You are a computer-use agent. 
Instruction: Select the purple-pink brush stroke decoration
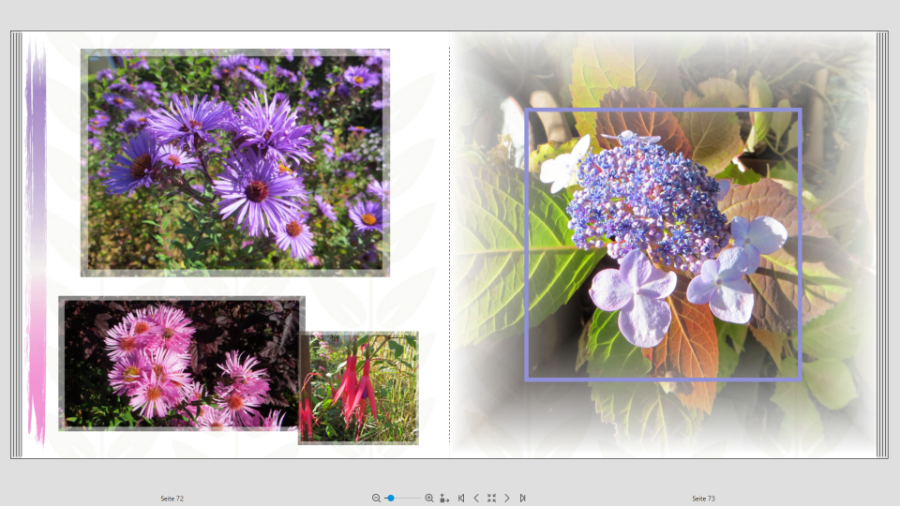[37, 241]
